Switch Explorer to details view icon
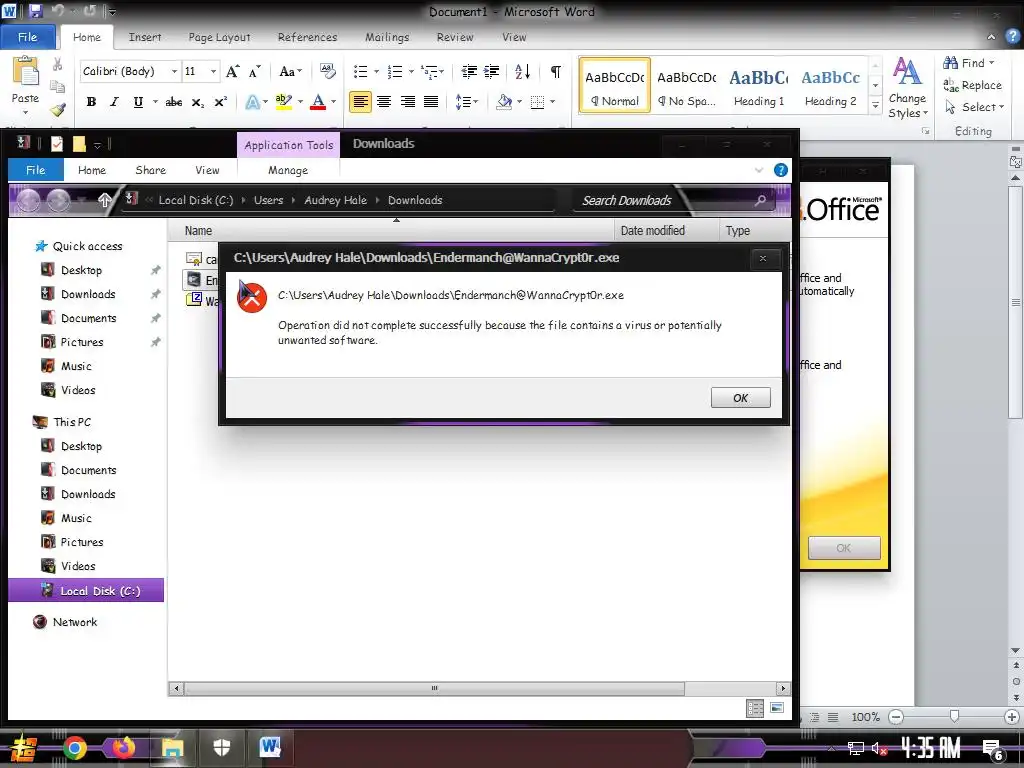The image size is (1024, 768). pos(755,708)
